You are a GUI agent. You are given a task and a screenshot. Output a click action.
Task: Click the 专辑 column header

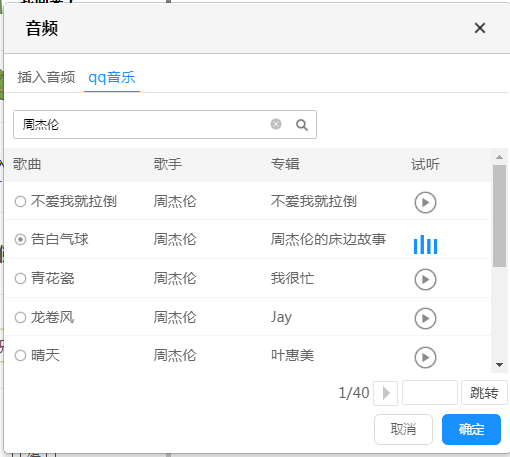(x=285, y=164)
